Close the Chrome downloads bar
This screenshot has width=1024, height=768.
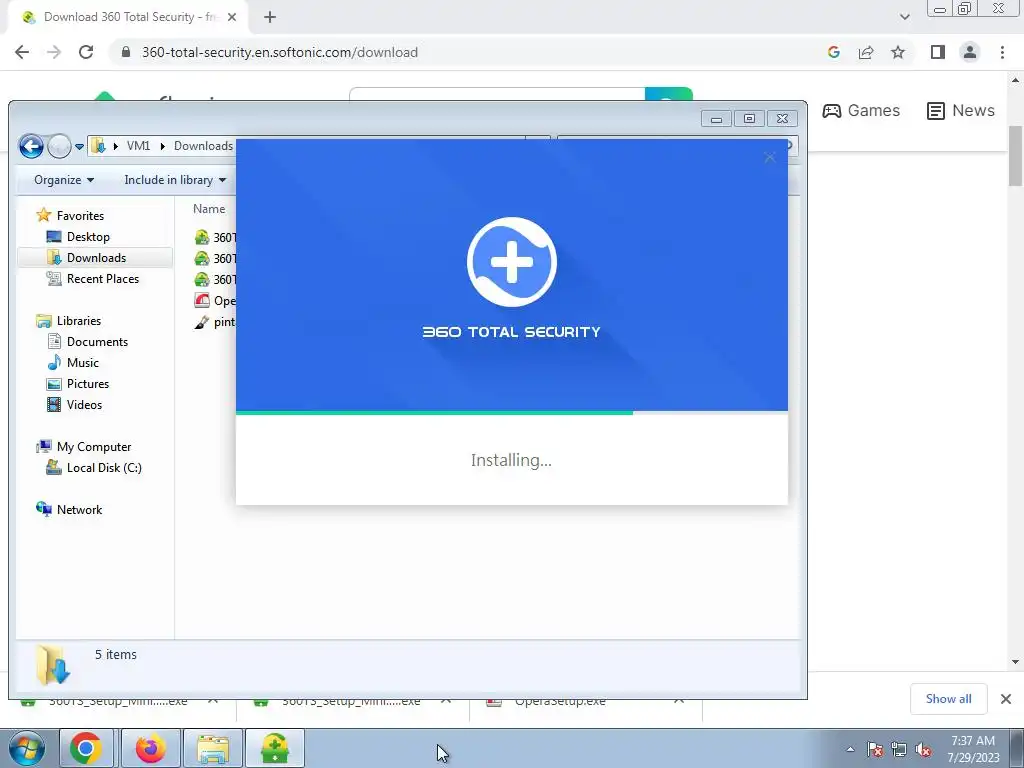[1006, 699]
